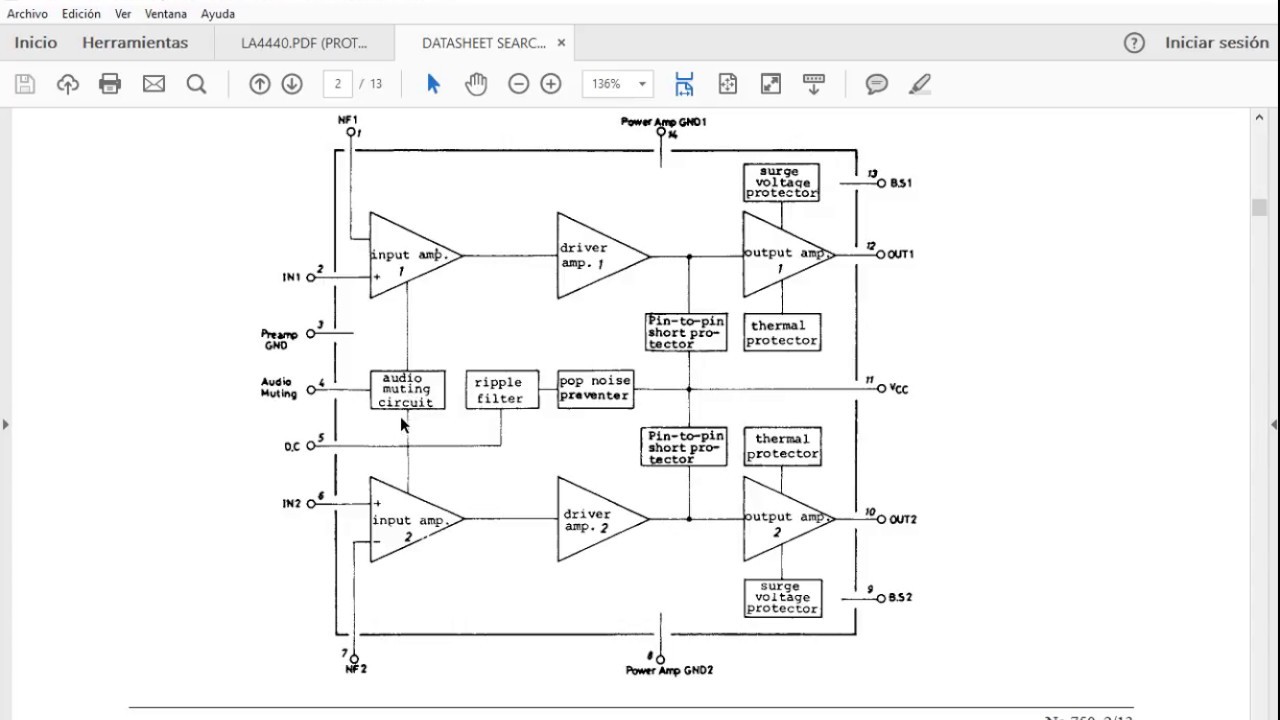
Task: Expand the left navigation pane arrow
Action: [5, 424]
